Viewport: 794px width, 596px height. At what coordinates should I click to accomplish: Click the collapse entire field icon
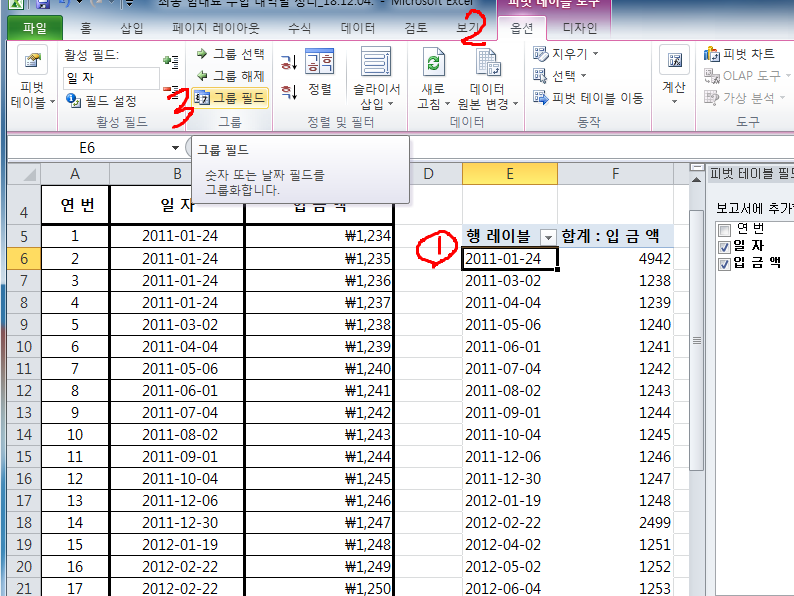171,91
